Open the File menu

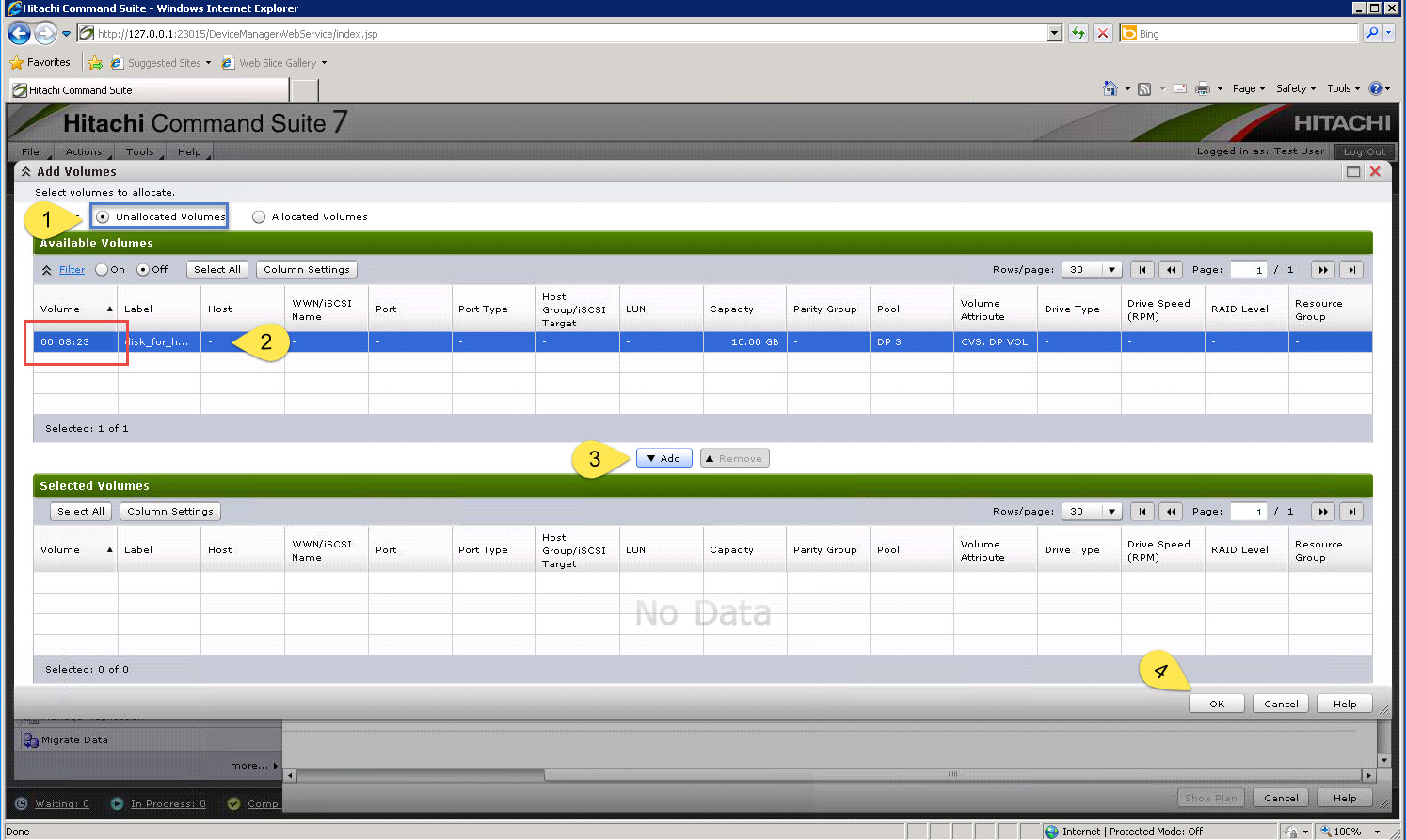(x=31, y=151)
